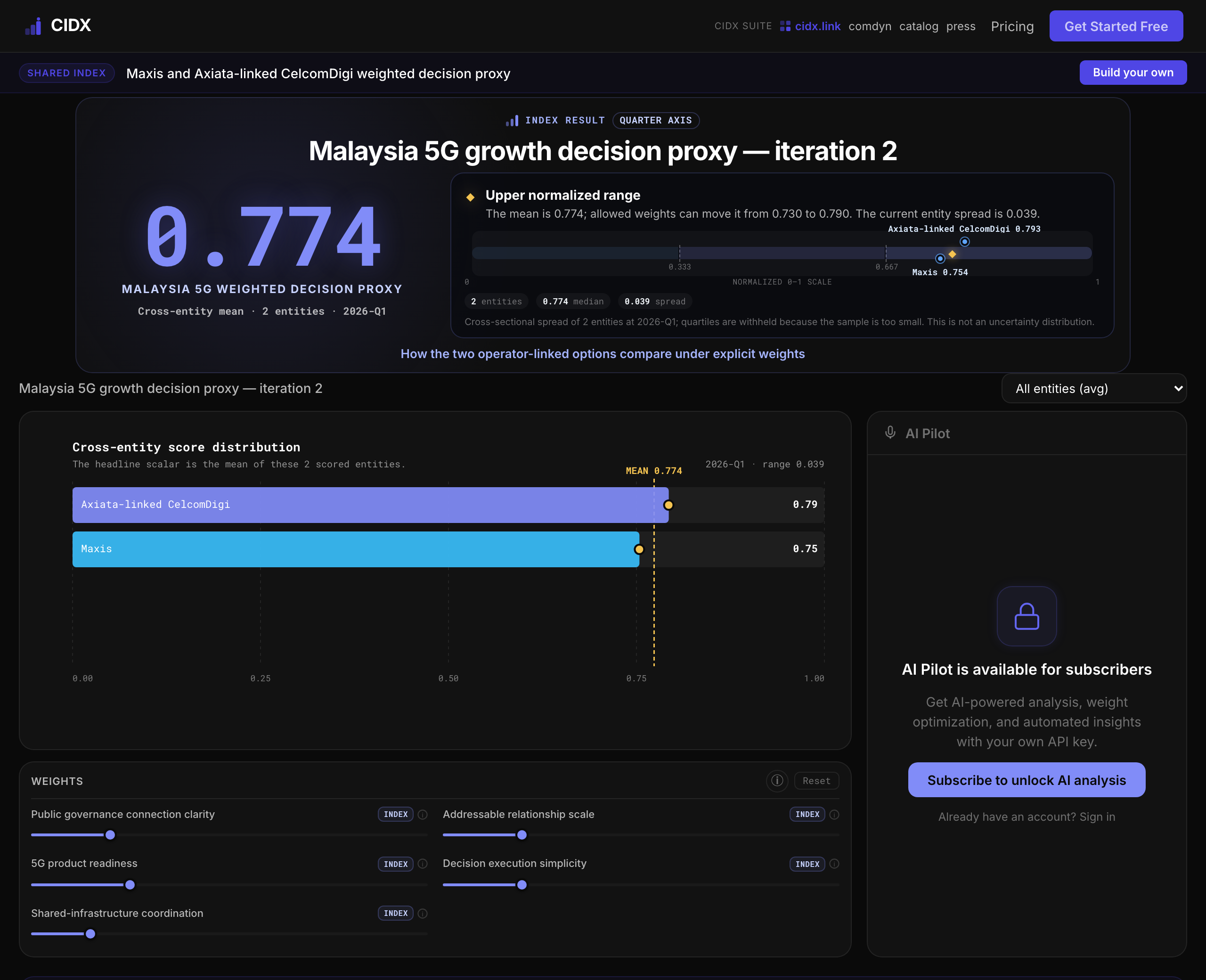Click the 2 entities chip
The height and width of the screenshot is (980, 1206).
click(496, 302)
